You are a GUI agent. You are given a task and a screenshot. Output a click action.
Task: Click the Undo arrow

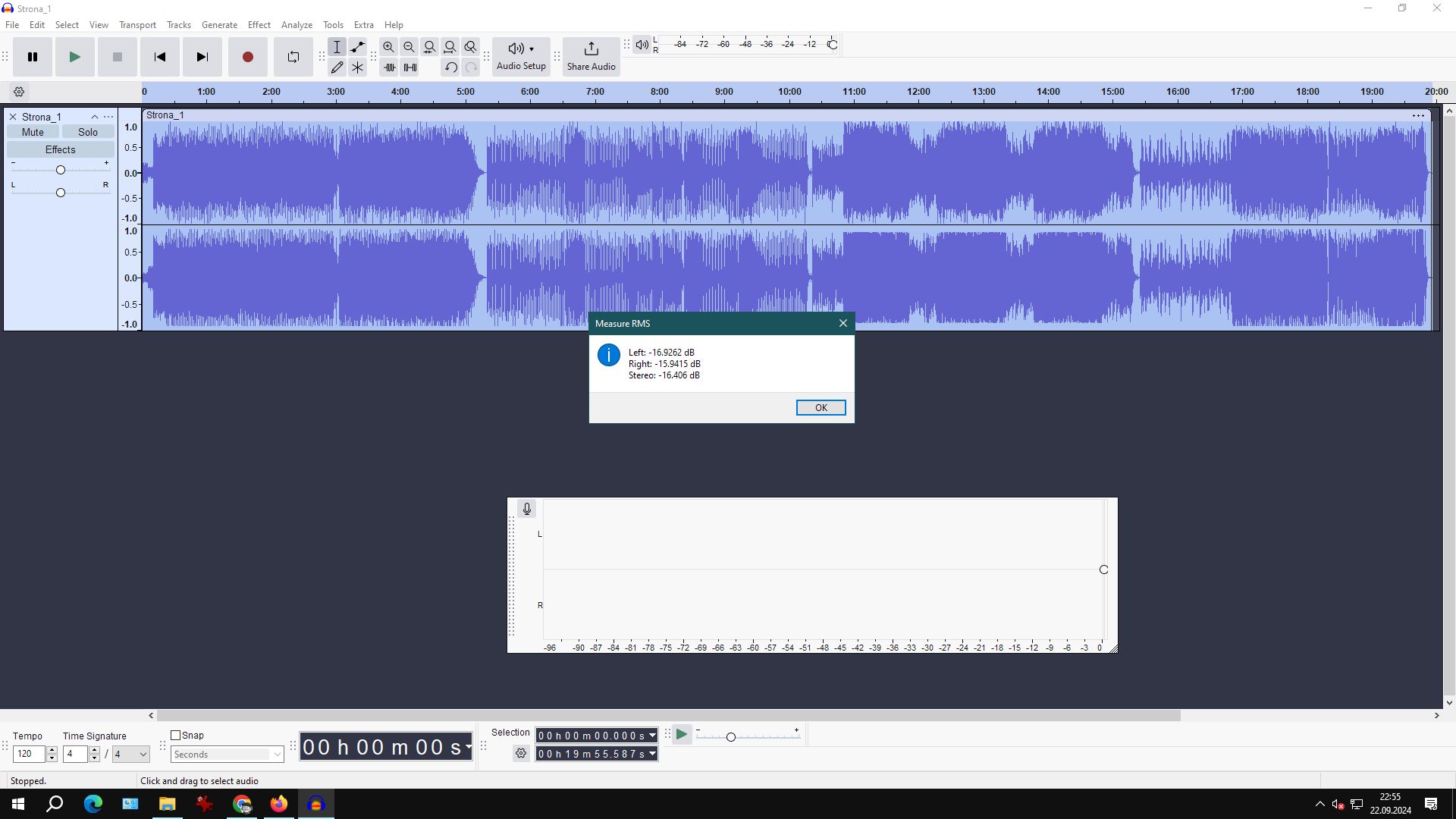coord(450,67)
